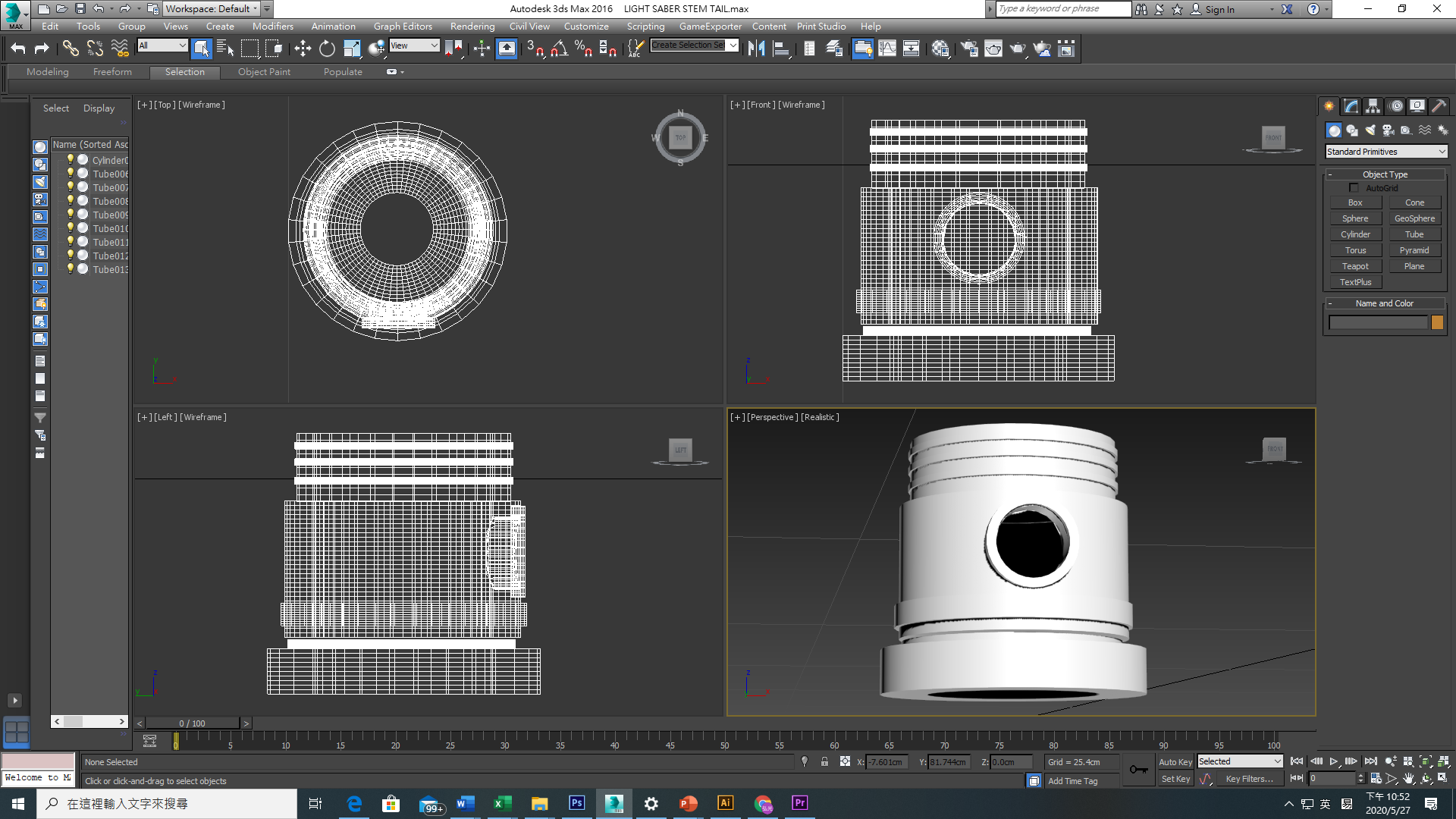The width and height of the screenshot is (1456, 819).
Task: Toggle Window/Crossing selection mode
Action: [274, 49]
